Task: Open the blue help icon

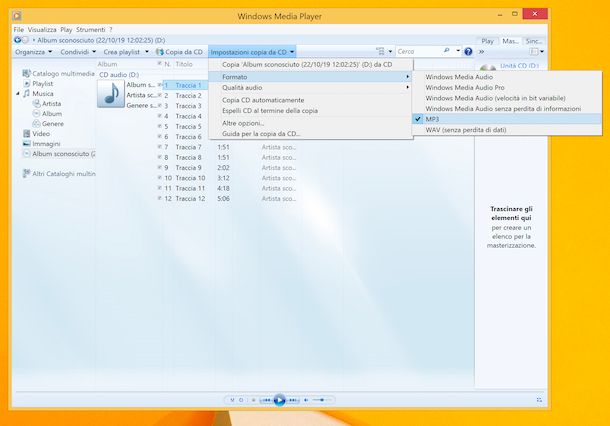Action: tap(468, 51)
